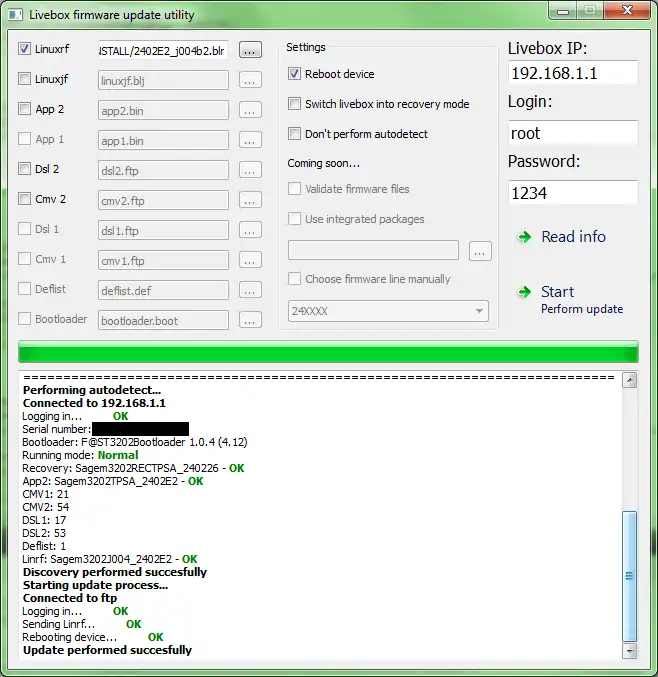Viewport: 658px width, 677px height.
Task: Click the cmv2.ftp path field
Action: point(163,200)
